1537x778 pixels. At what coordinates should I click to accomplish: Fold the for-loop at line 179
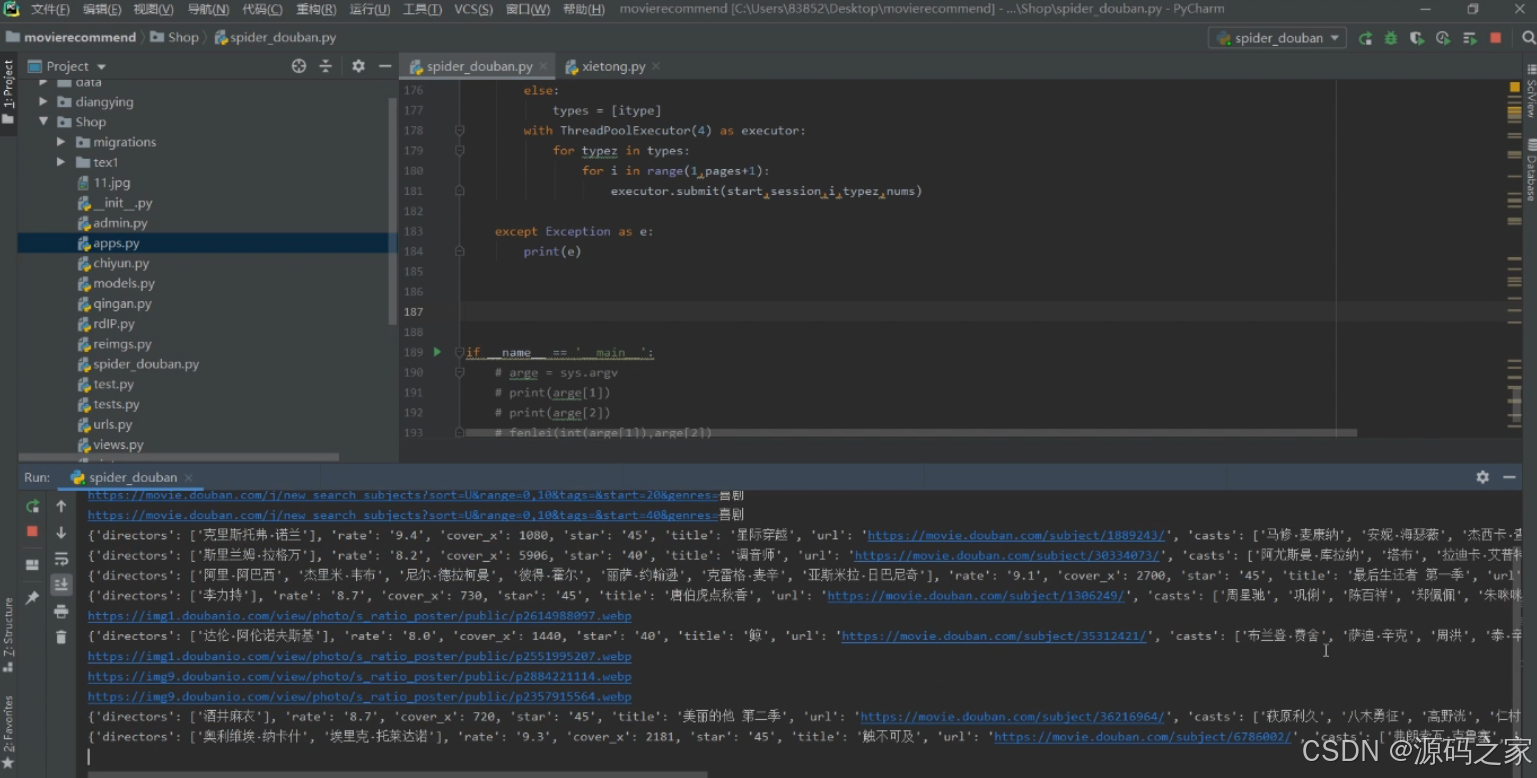coord(460,151)
